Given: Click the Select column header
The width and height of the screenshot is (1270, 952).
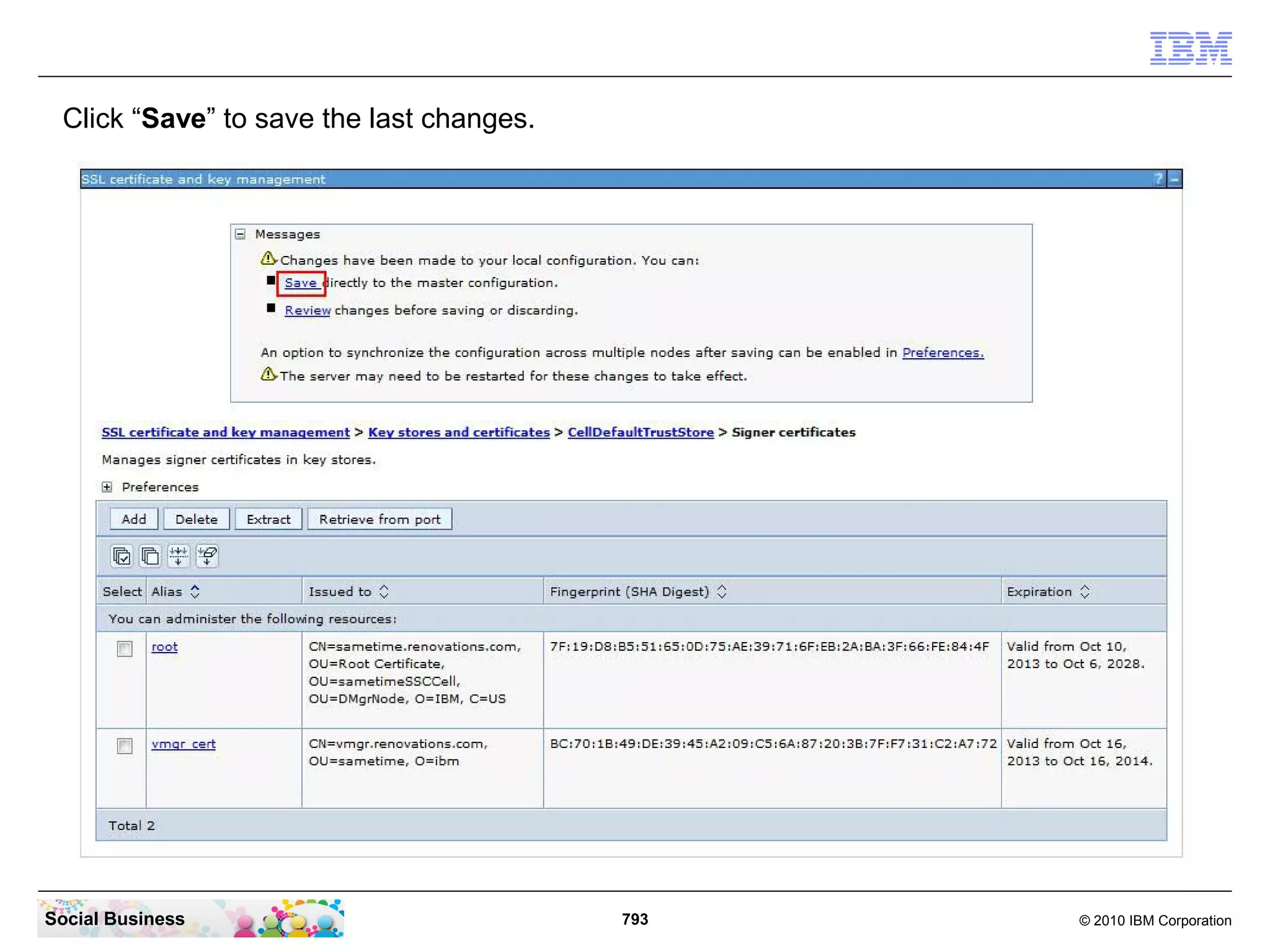Looking at the screenshot, I should point(122,591).
